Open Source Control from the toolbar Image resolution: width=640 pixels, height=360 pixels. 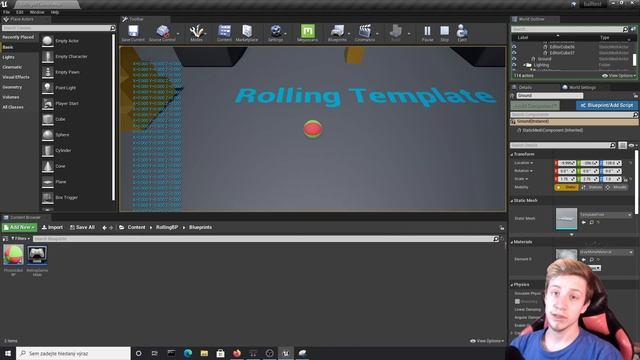pyautogui.click(x=162, y=33)
